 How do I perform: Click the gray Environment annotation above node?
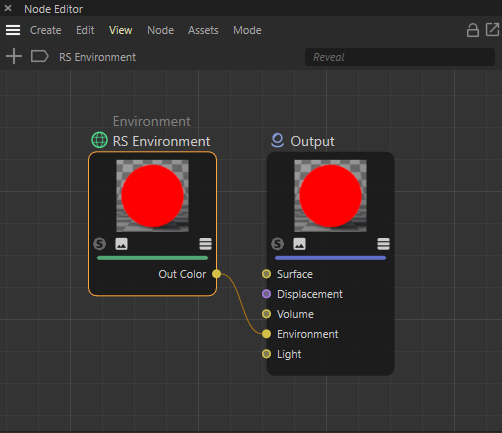click(x=152, y=121)
